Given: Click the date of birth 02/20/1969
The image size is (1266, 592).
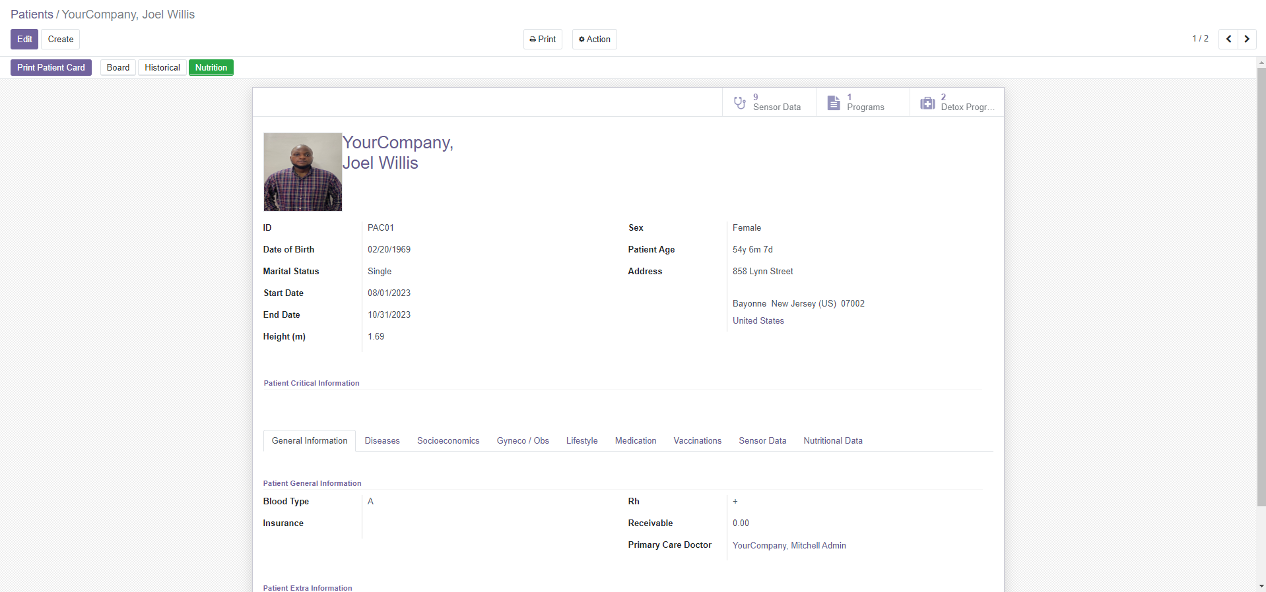Looking at the screenshot, I should [389, 250].
